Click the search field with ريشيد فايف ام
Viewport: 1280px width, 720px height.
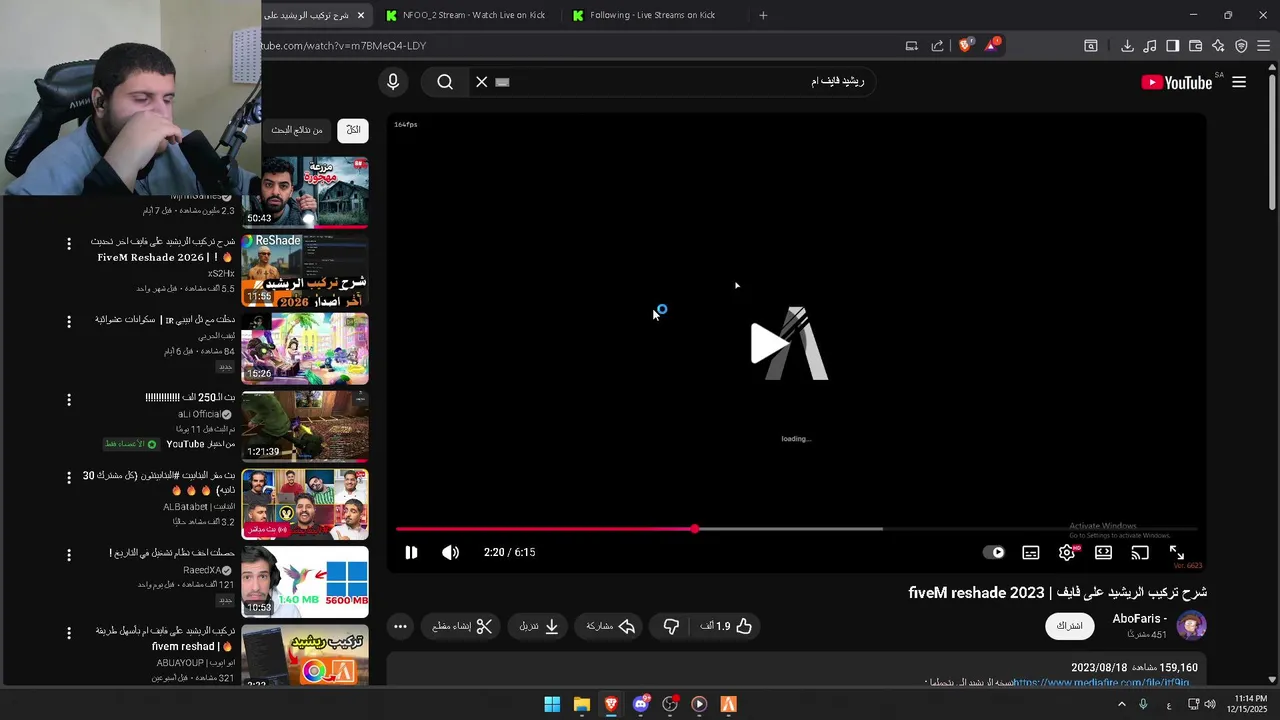pos(690,82)
